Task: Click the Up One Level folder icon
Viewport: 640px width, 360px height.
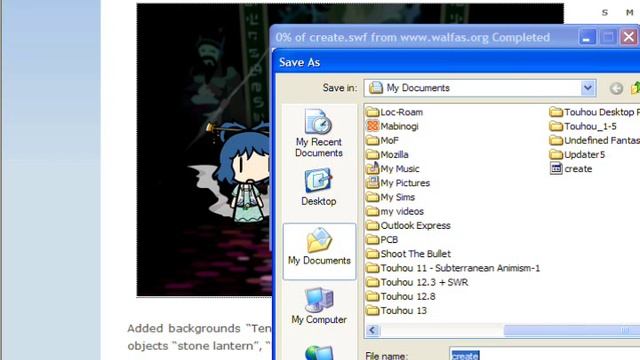Action: 636,88
